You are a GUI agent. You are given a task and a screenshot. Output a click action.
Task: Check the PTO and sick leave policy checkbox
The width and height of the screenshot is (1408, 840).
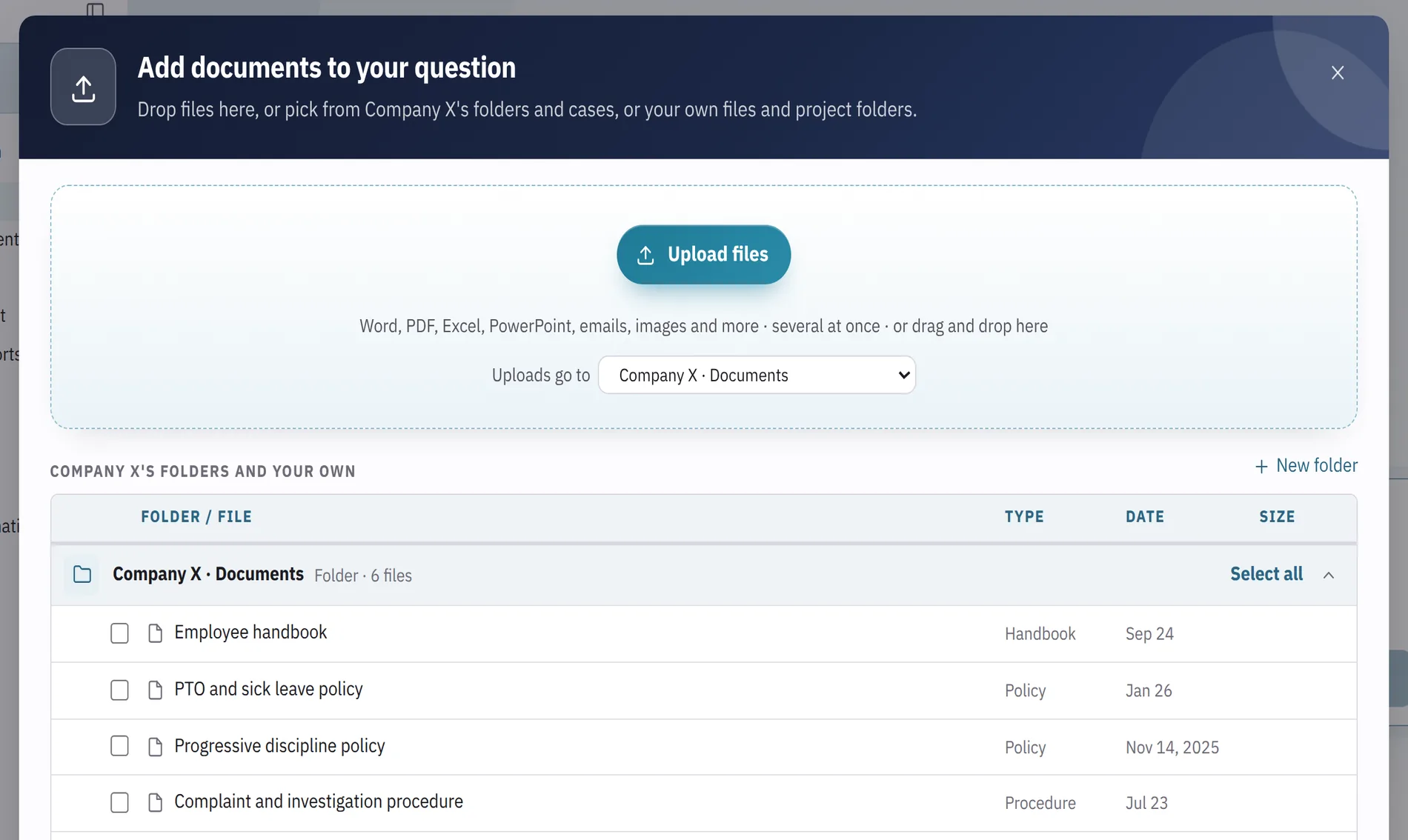(x=119, y=690)
